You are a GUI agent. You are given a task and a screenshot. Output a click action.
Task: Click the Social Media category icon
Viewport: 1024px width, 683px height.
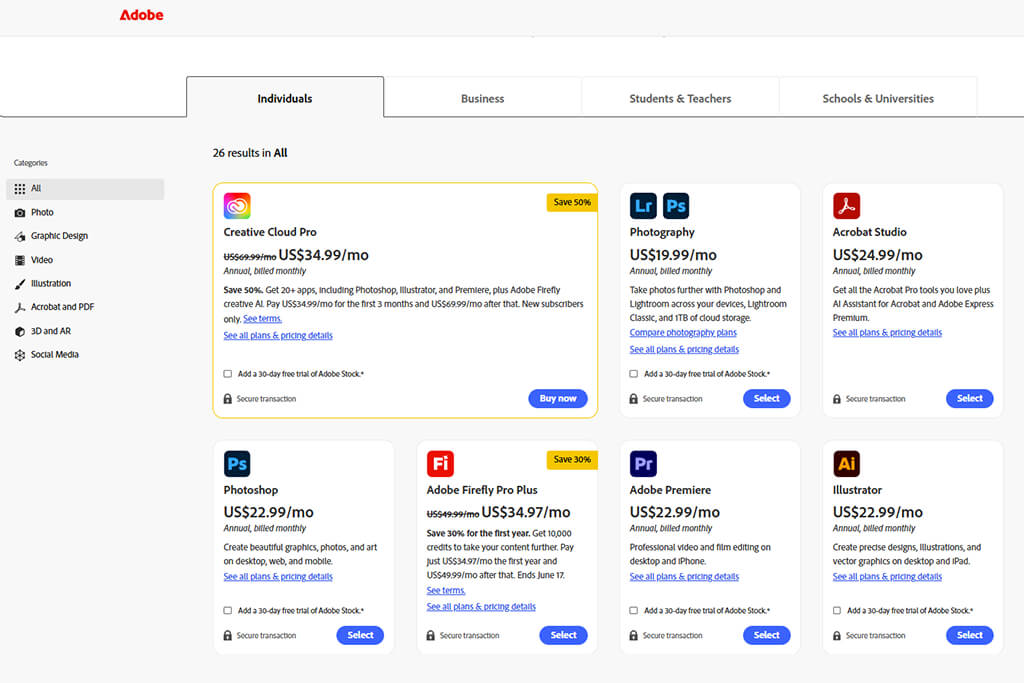click(20, 355)
